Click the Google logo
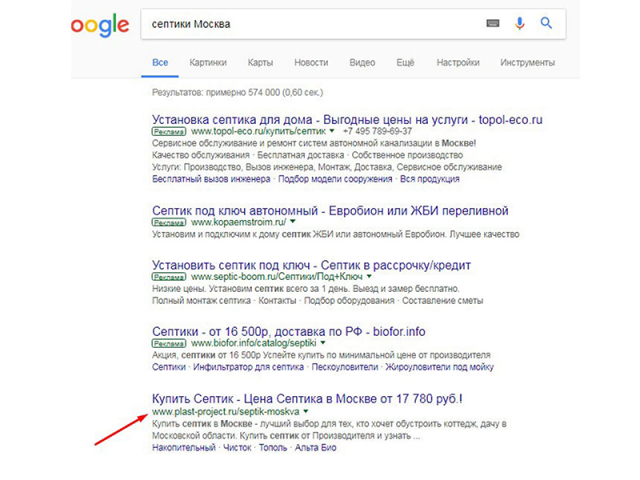The width and height of the screenshot is (640, 480). pyautogui.click(x=100, y=25)
